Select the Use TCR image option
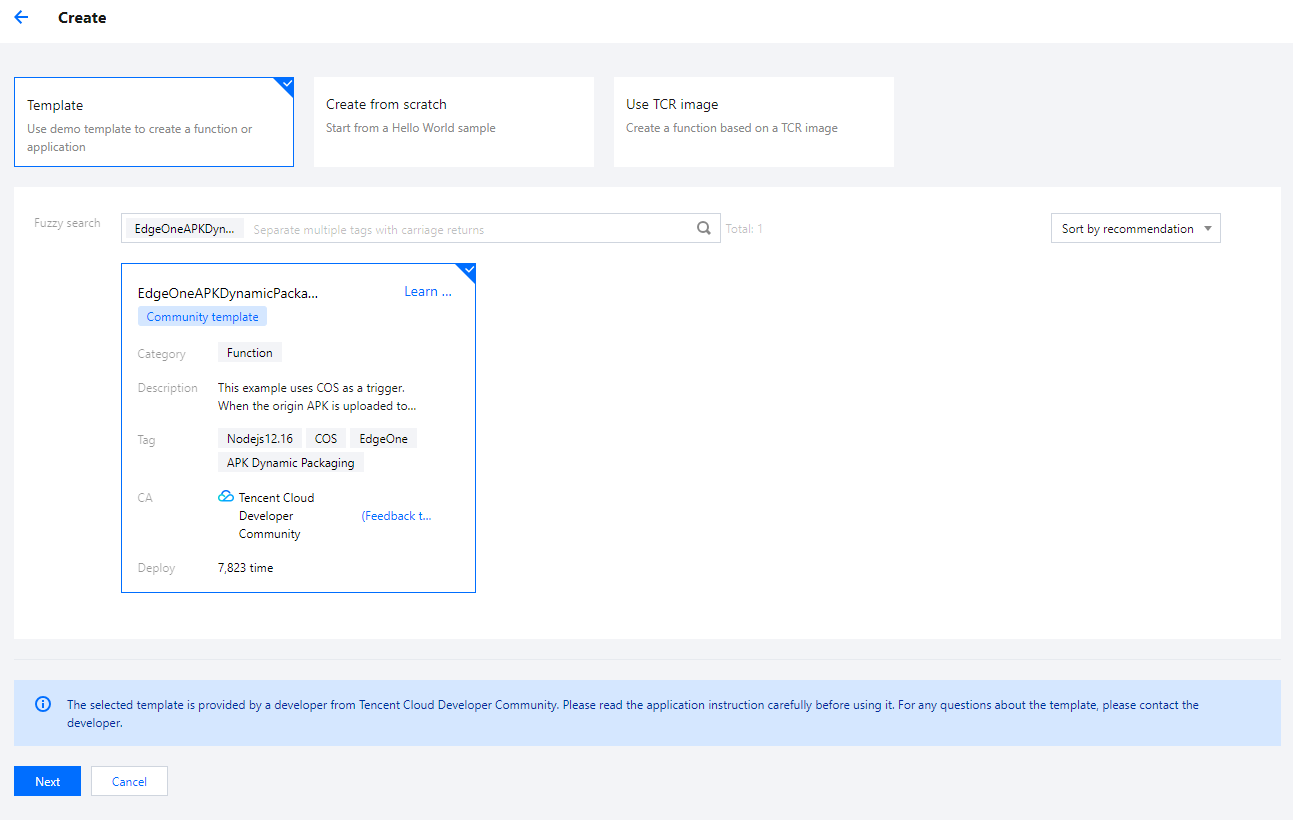This screenshot has width=1293, height=820. (754, 122)
